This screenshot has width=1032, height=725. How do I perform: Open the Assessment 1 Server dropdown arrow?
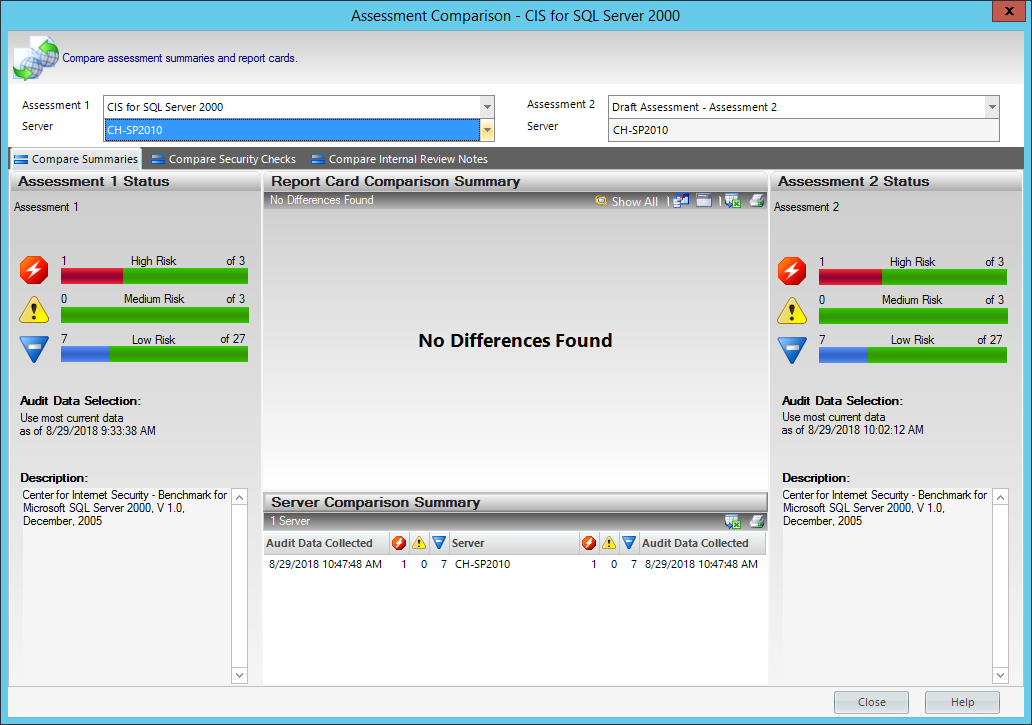[x=487, y=130]
